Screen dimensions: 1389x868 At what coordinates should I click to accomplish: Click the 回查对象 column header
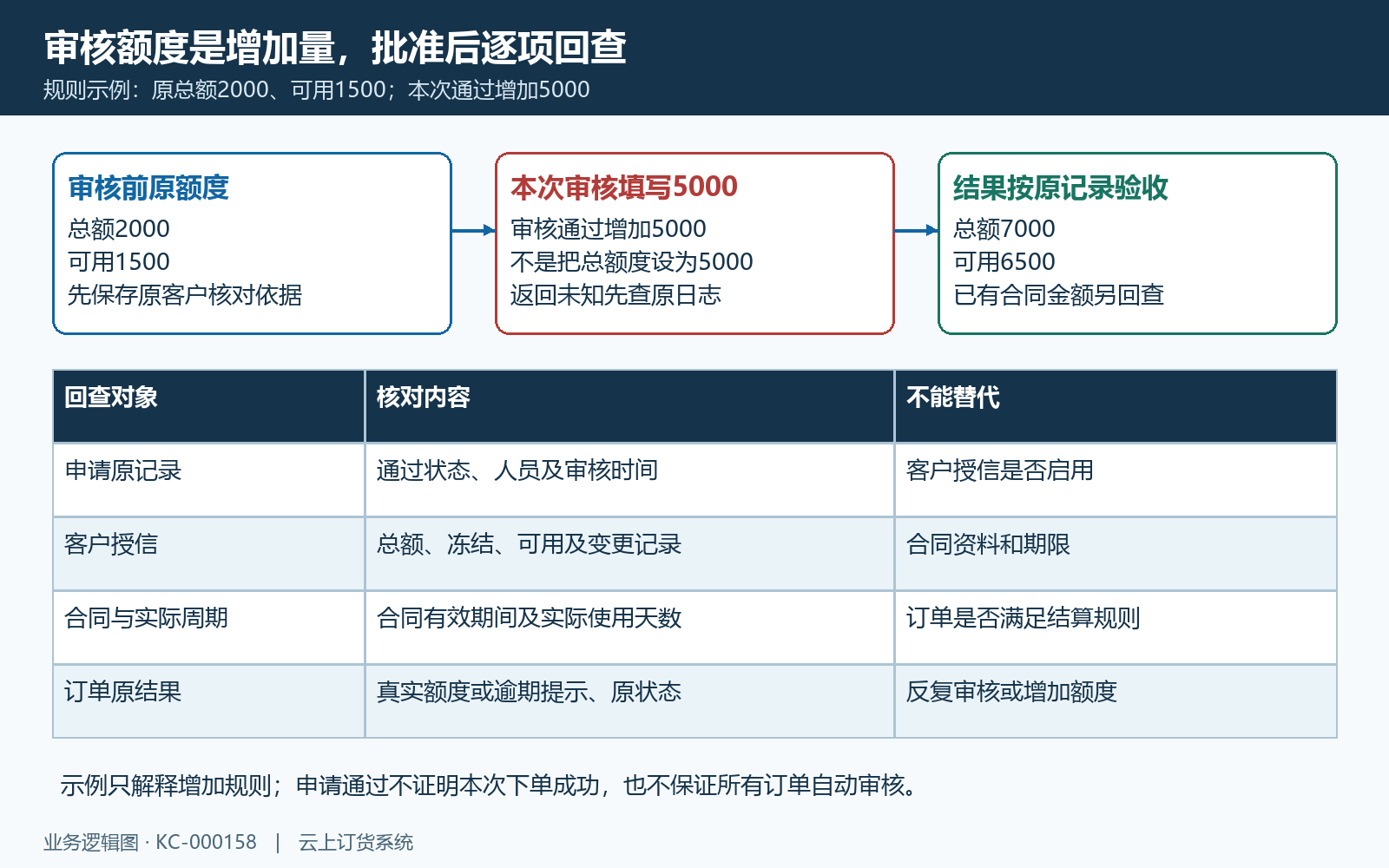tap(208, 406)
